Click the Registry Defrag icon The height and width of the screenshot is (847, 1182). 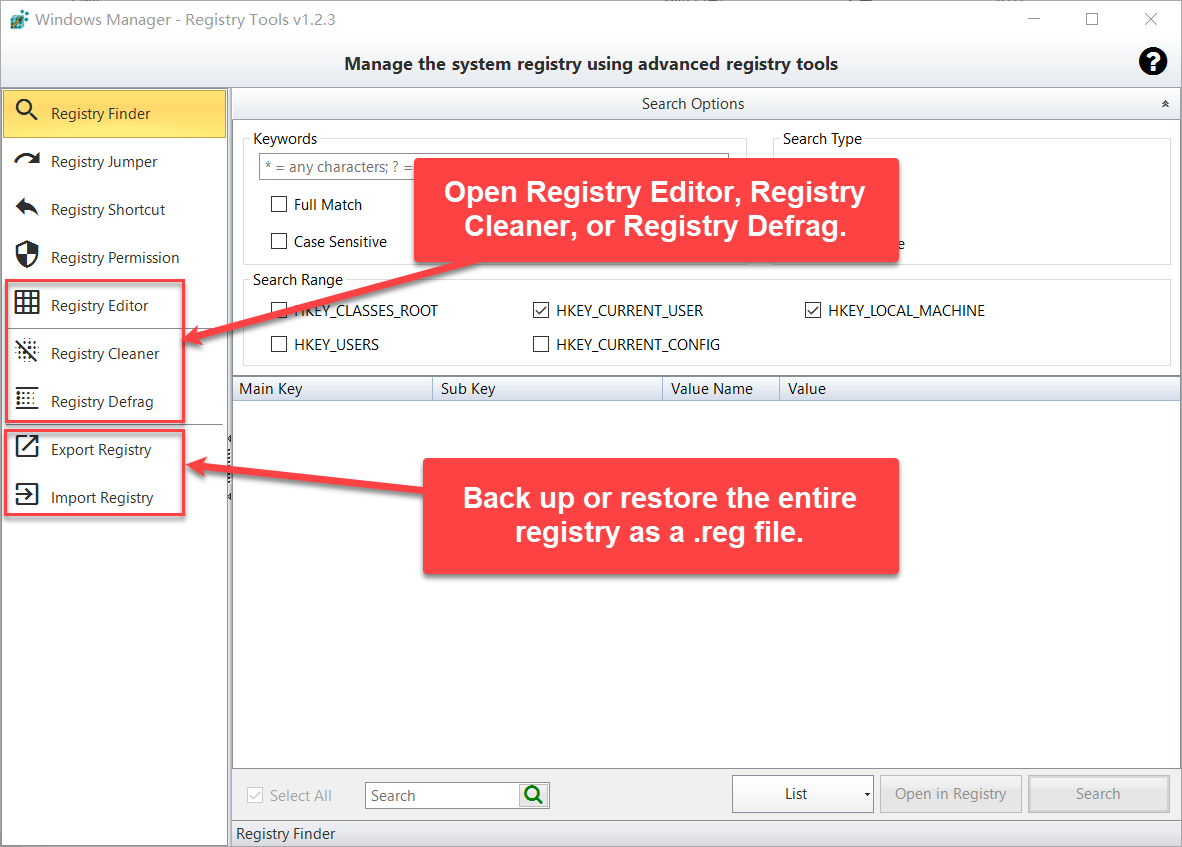click(x=27, y=398)
